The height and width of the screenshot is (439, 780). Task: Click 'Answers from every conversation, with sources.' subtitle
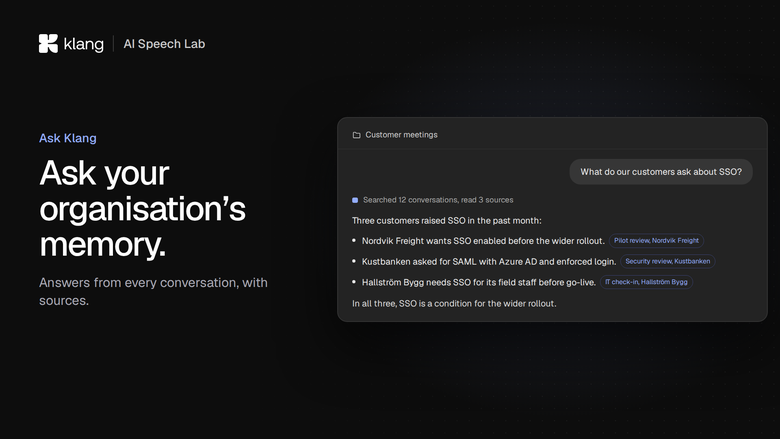(153, 291)
